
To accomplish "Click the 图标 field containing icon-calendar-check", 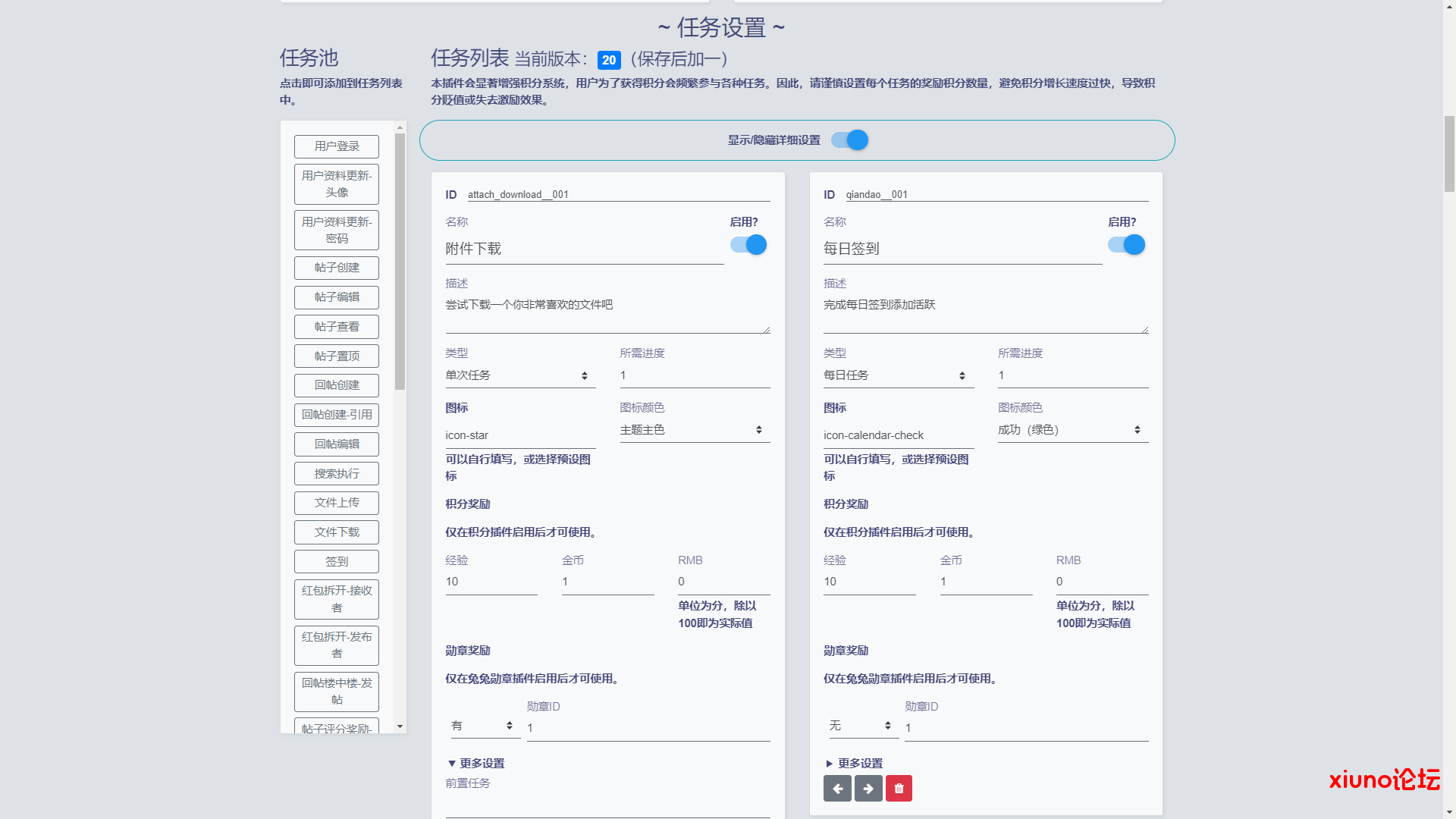I will coord(899,435).
